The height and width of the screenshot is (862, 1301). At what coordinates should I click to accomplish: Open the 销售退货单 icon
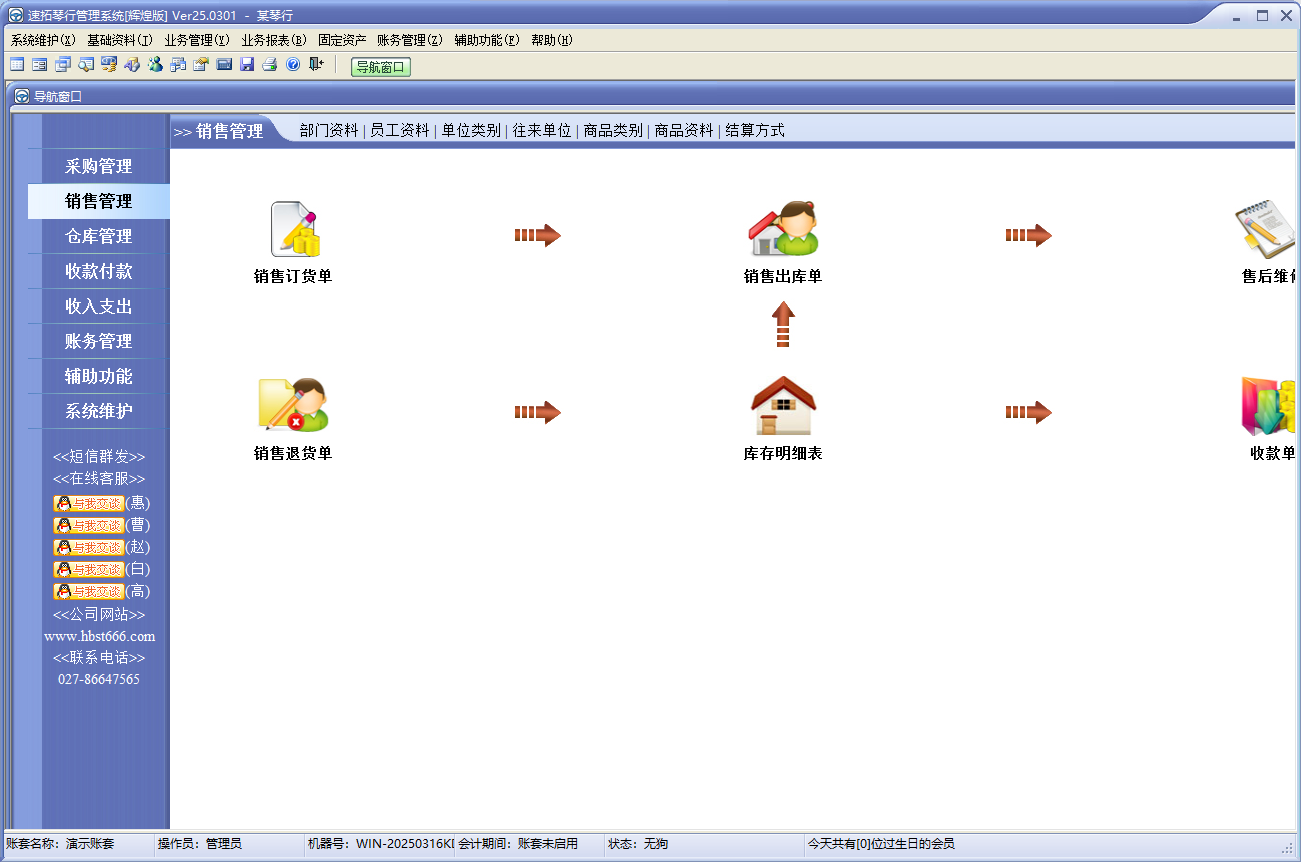293,405
